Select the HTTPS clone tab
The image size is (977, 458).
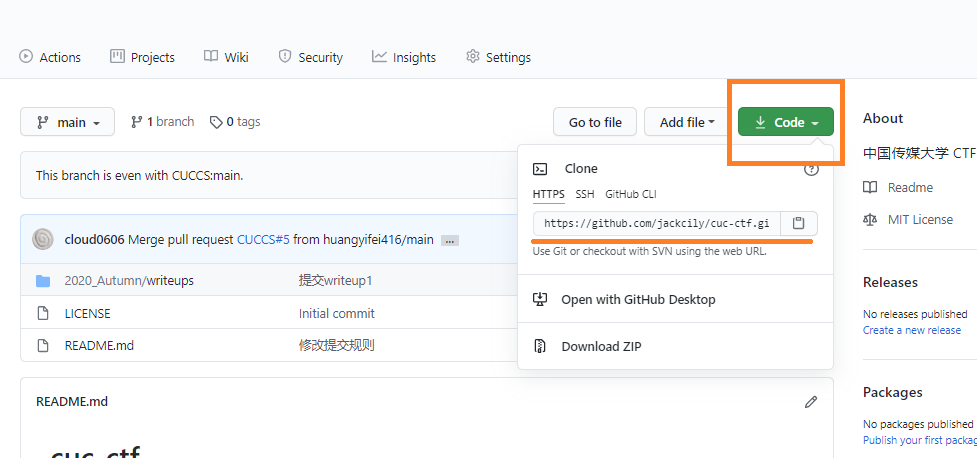click(548, 194)
